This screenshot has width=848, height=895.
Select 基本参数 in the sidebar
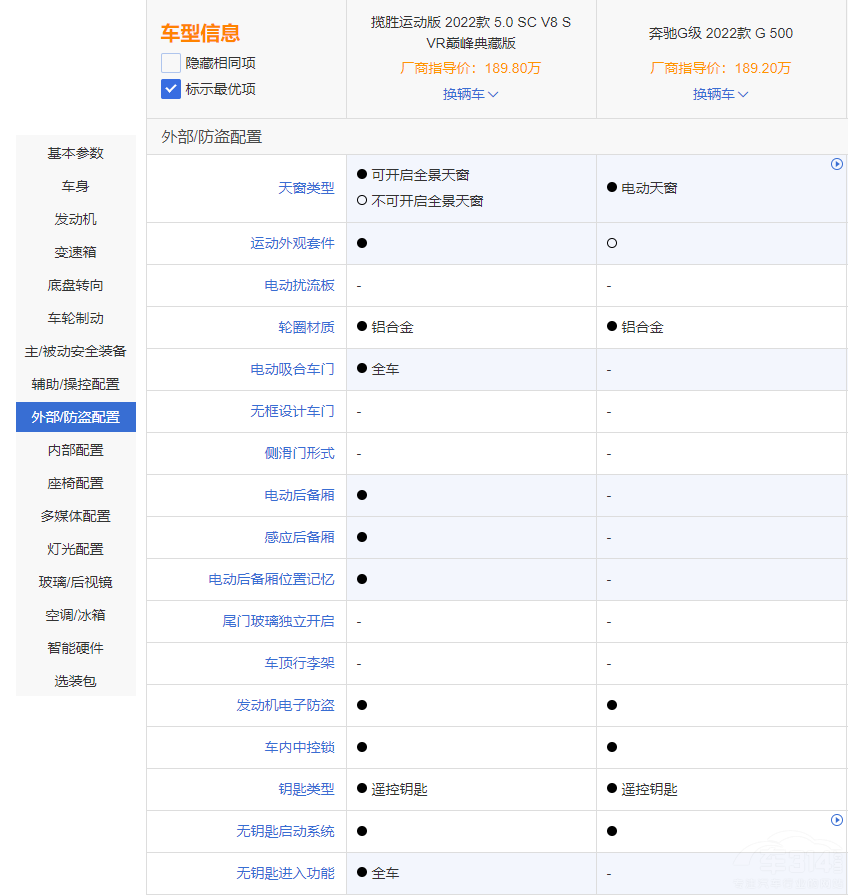pos(74,153)
